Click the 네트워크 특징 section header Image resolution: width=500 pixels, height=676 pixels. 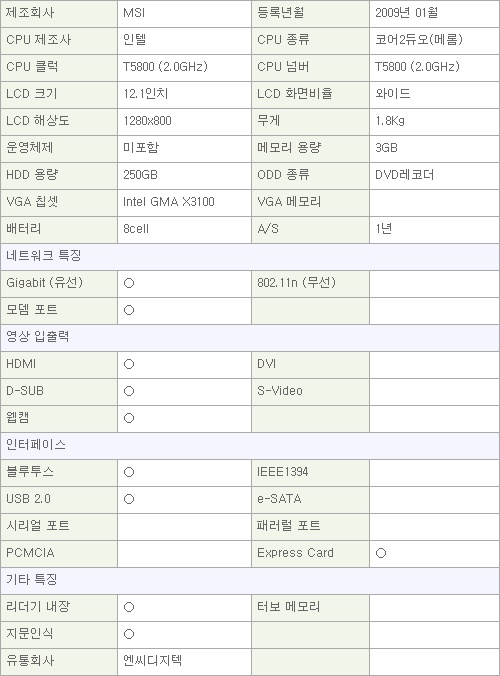[x=250, y=257]
